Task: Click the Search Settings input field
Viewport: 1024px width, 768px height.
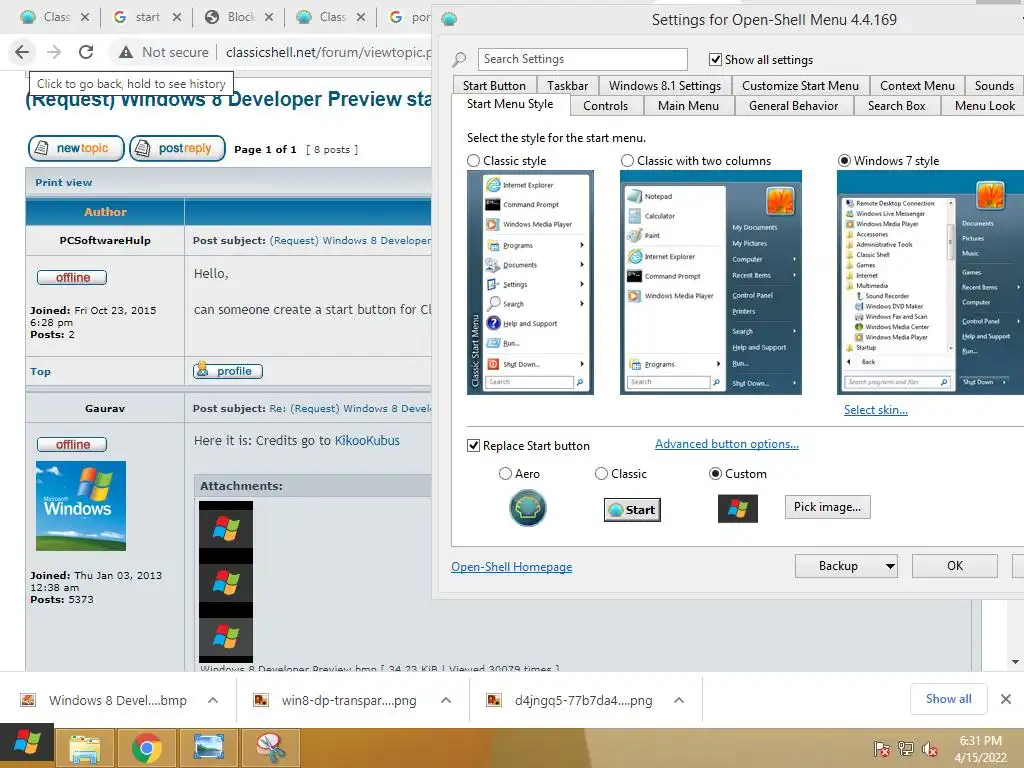Action: 583,59
